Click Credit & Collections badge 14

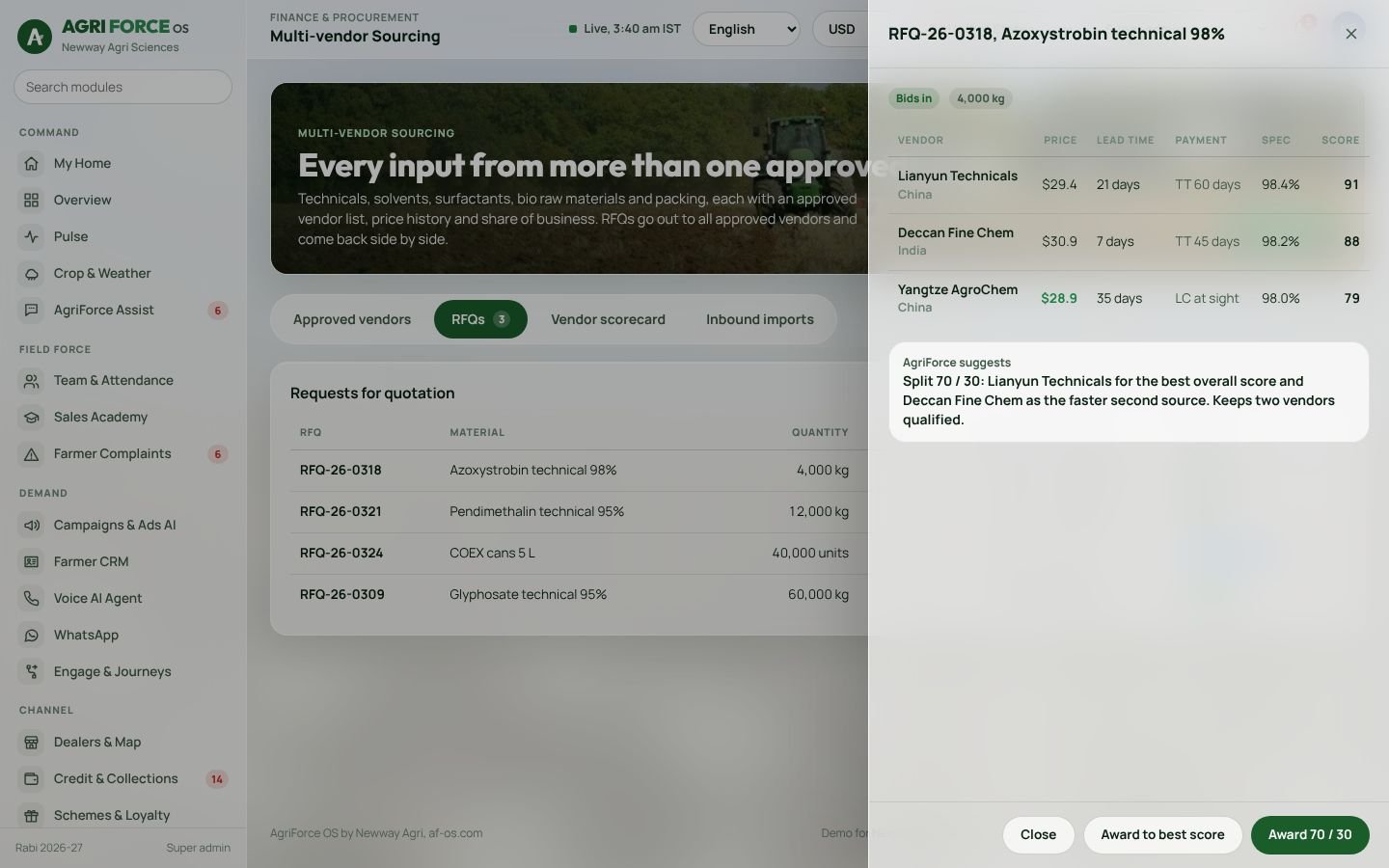coord(217,779)
